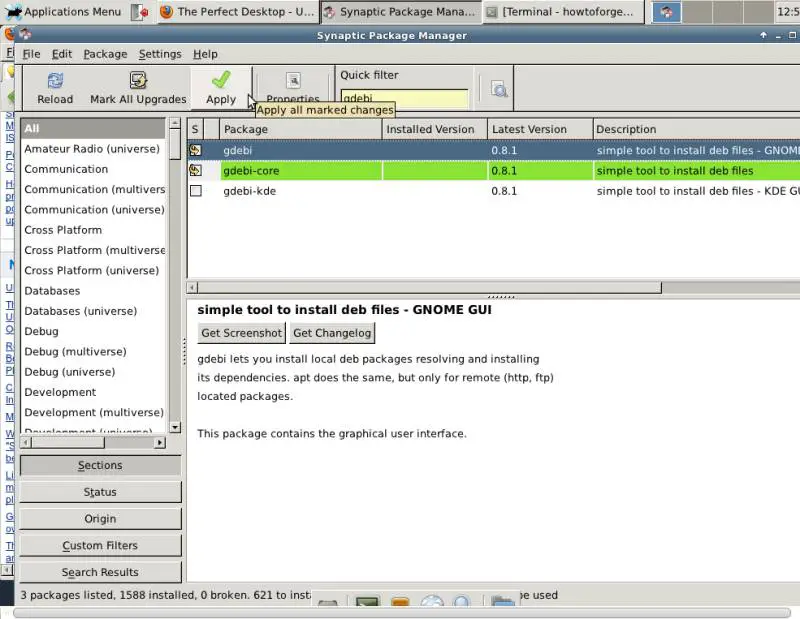Select Development (multiverse) section
The image size is (800, 619).
coord(93,412)
